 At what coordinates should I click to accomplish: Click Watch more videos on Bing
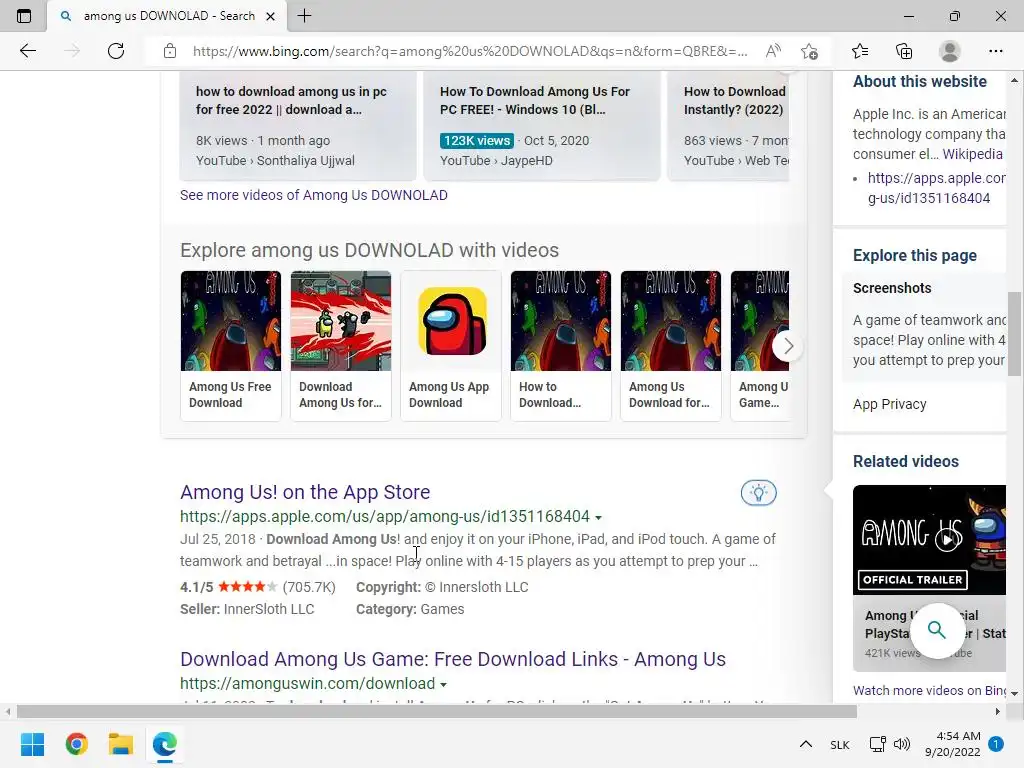[x=929, y=690]
